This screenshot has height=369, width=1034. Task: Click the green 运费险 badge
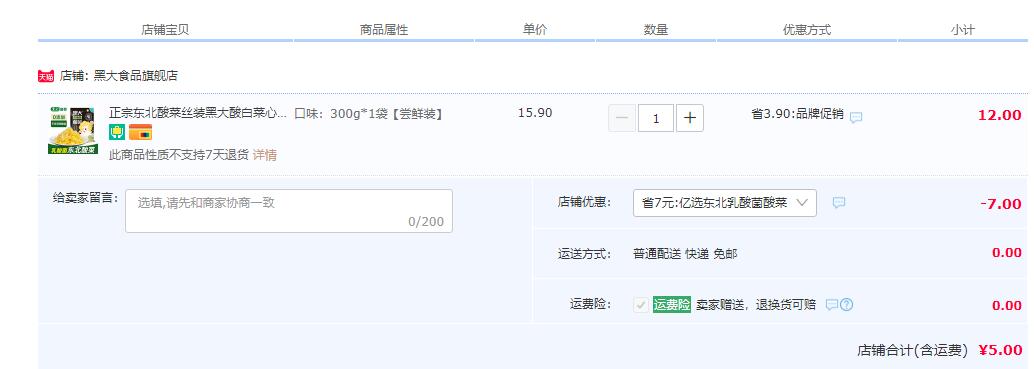(x=672, y=304)
